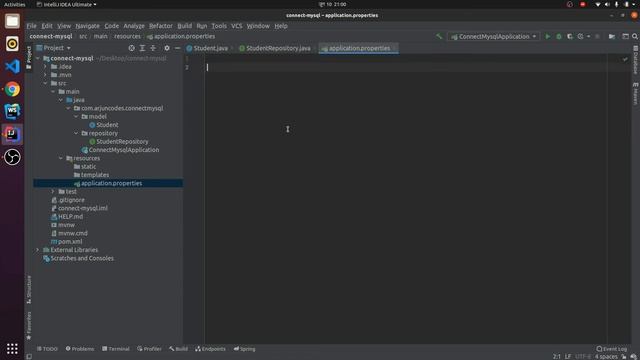Open the VCS menu

pos(236,26)
